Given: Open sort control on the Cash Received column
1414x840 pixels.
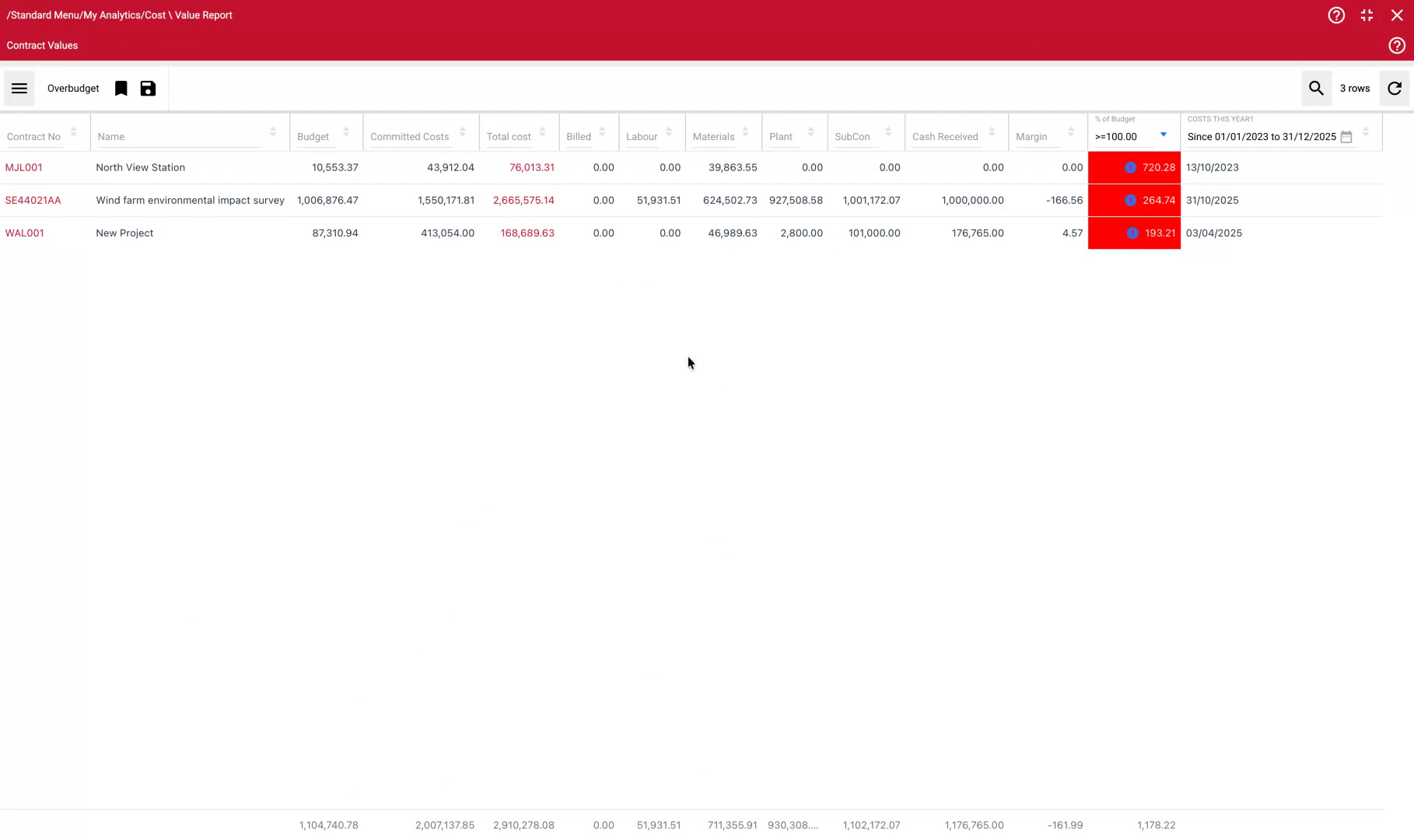Looking at the screenshot, I should pos(991,131).
